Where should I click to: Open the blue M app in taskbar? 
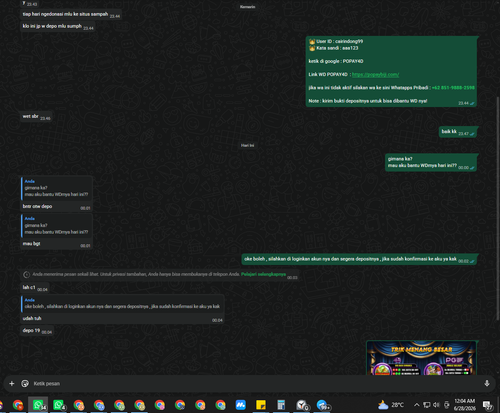tap(240, 405)
